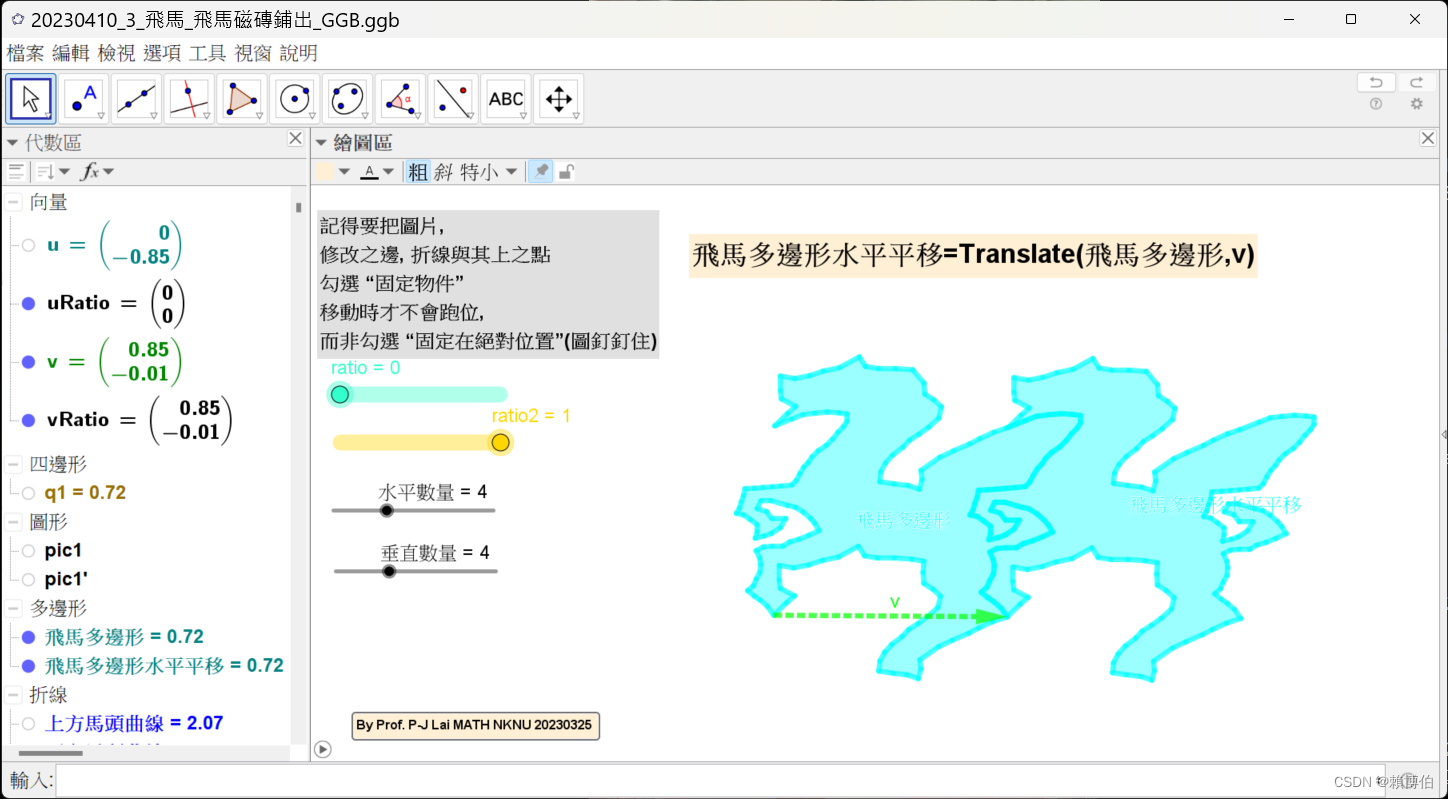This screenshot has width=1448, height=799.
Task: Select the ABC text tool
Action: coord(506,98)
